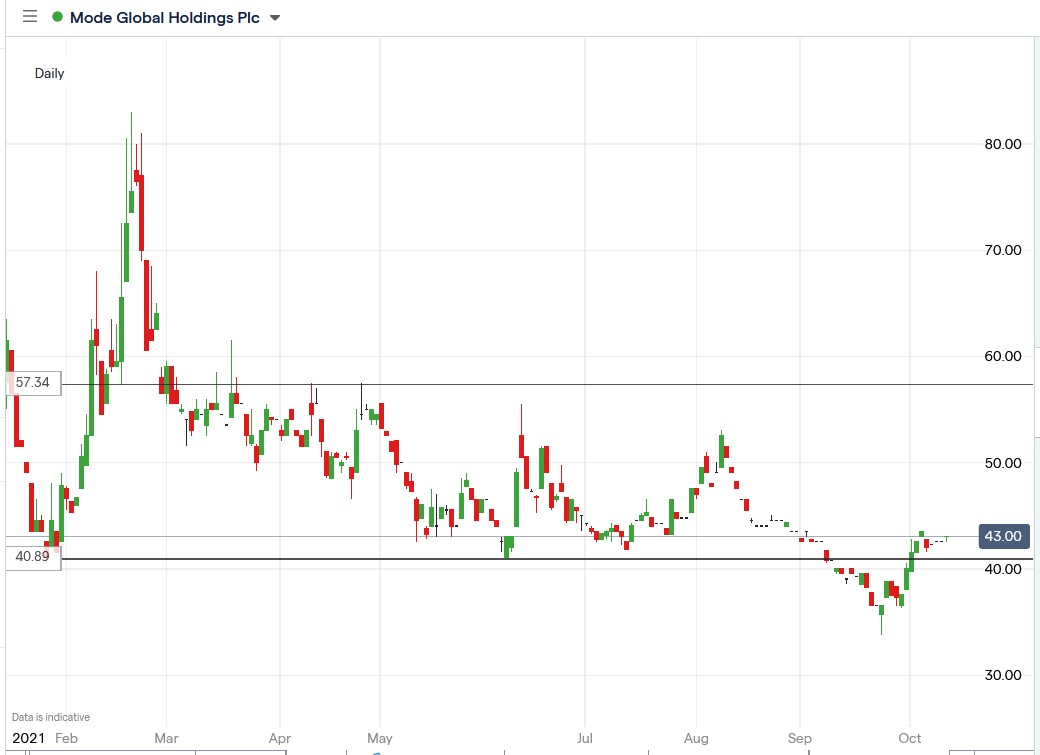
Task: Open the hamburger menu icon
Action: coord(29,17)
